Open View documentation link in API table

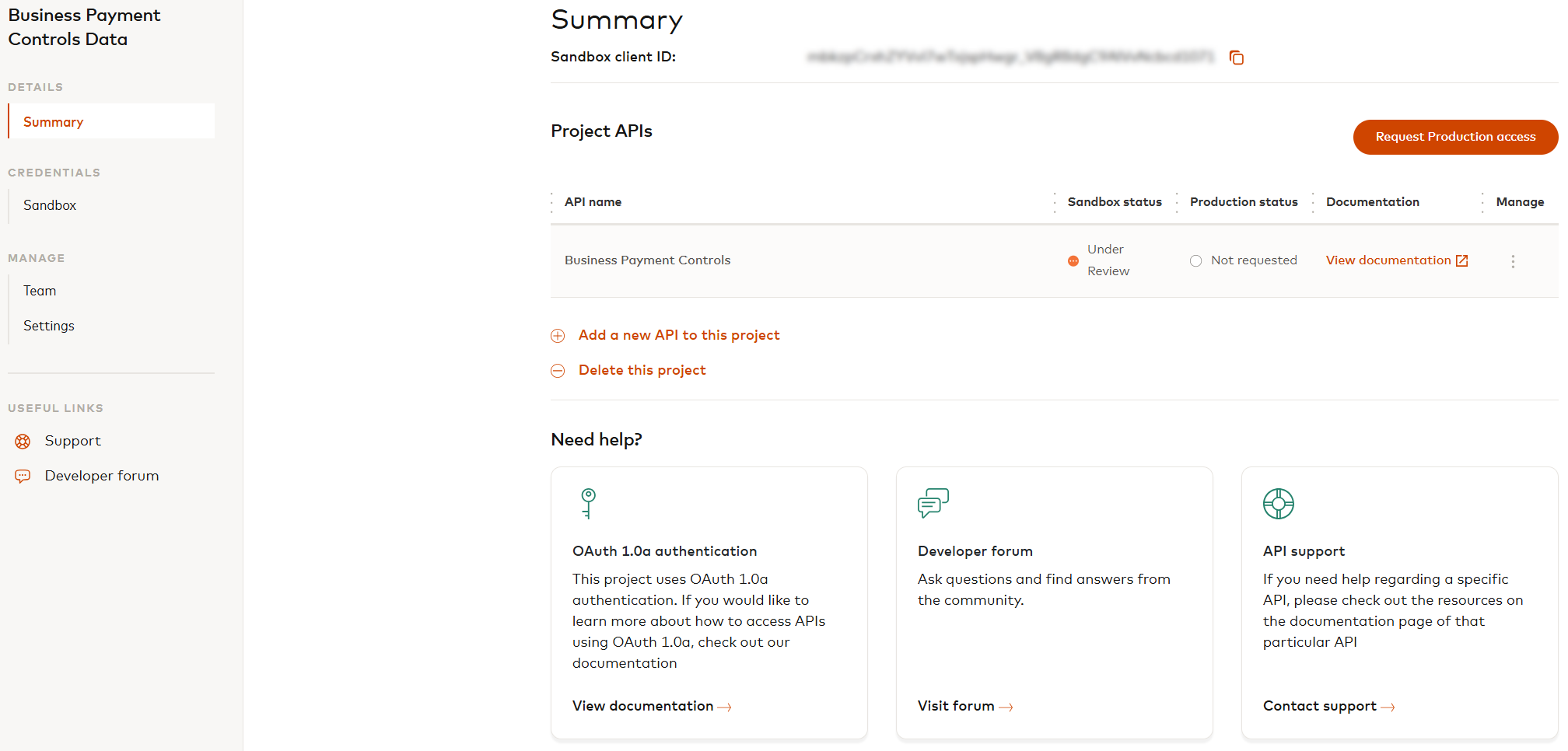click(1388, 260)
